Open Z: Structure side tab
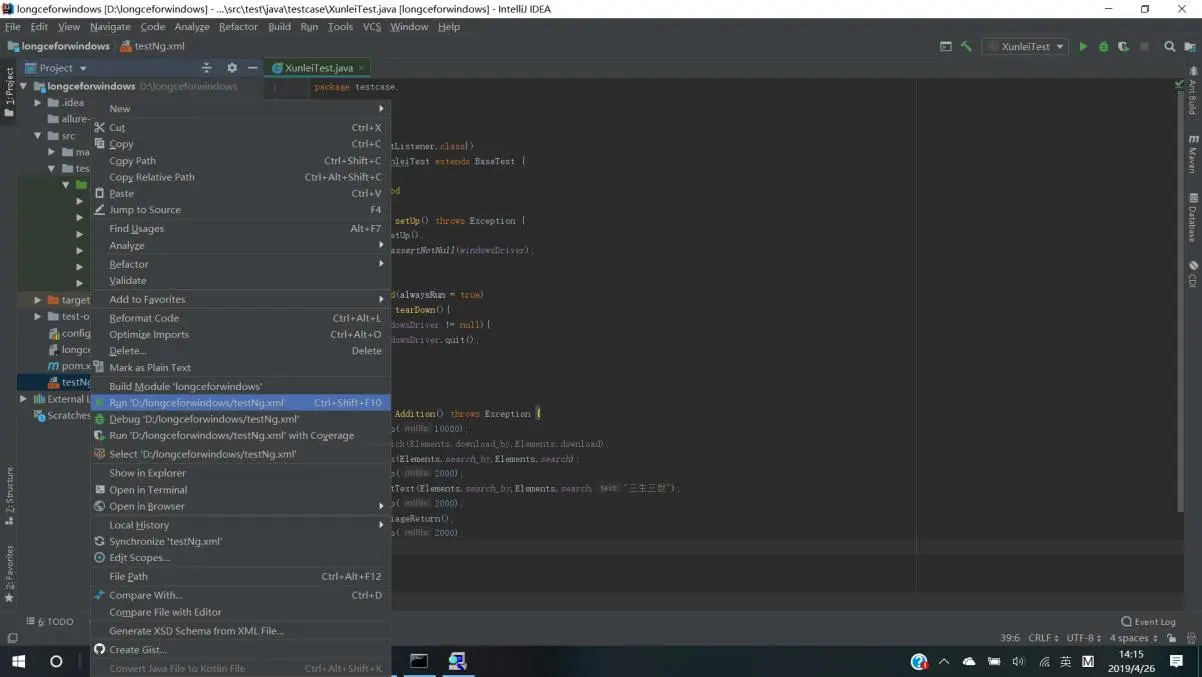 pos(9,496)
